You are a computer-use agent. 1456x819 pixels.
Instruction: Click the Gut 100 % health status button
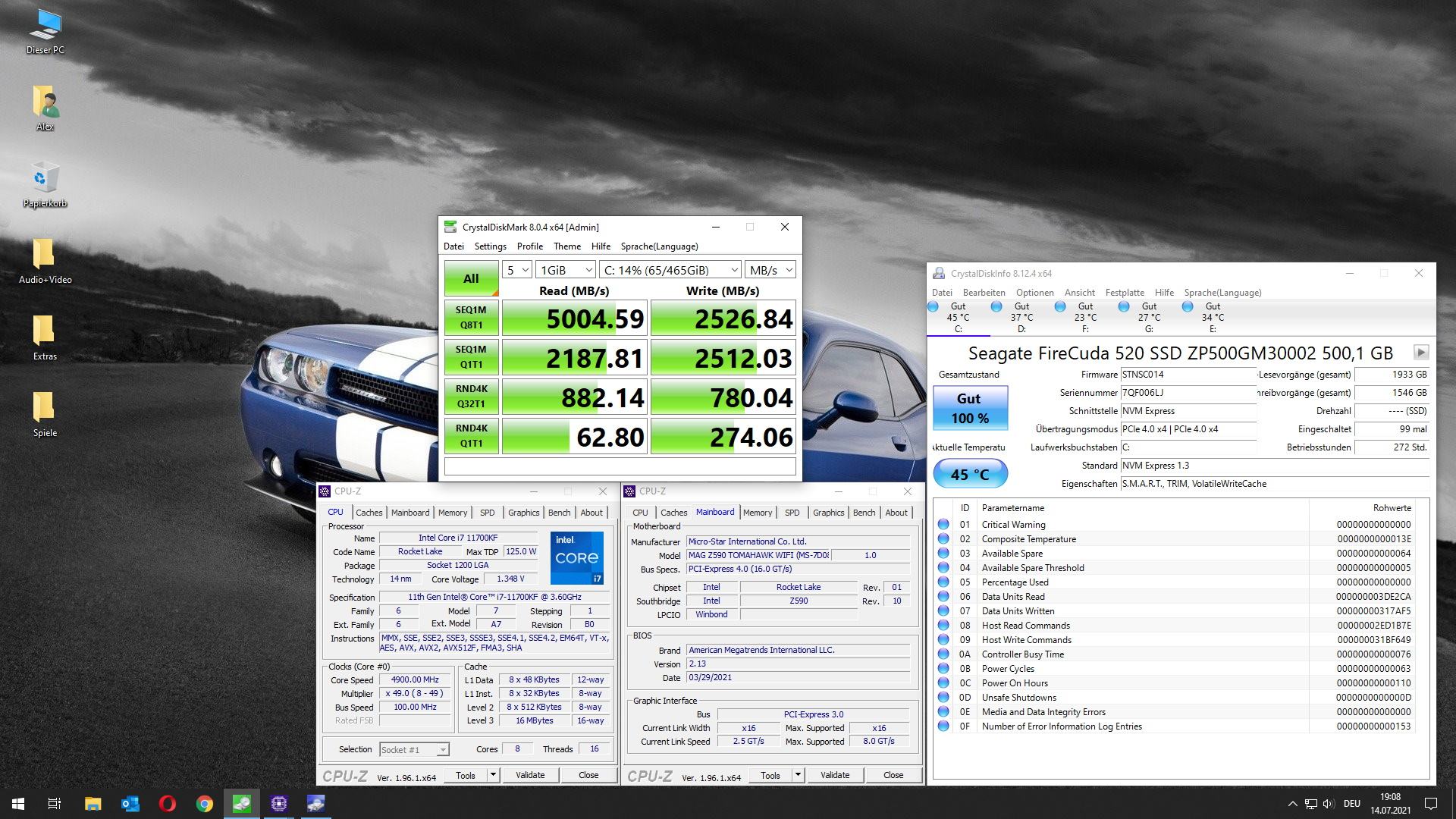point(969,408)
